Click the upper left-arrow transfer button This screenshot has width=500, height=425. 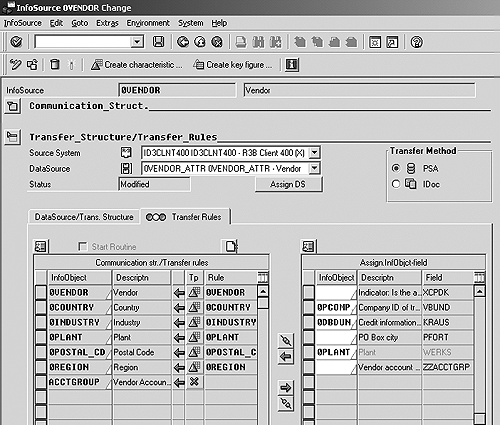[x=286, y=356]
